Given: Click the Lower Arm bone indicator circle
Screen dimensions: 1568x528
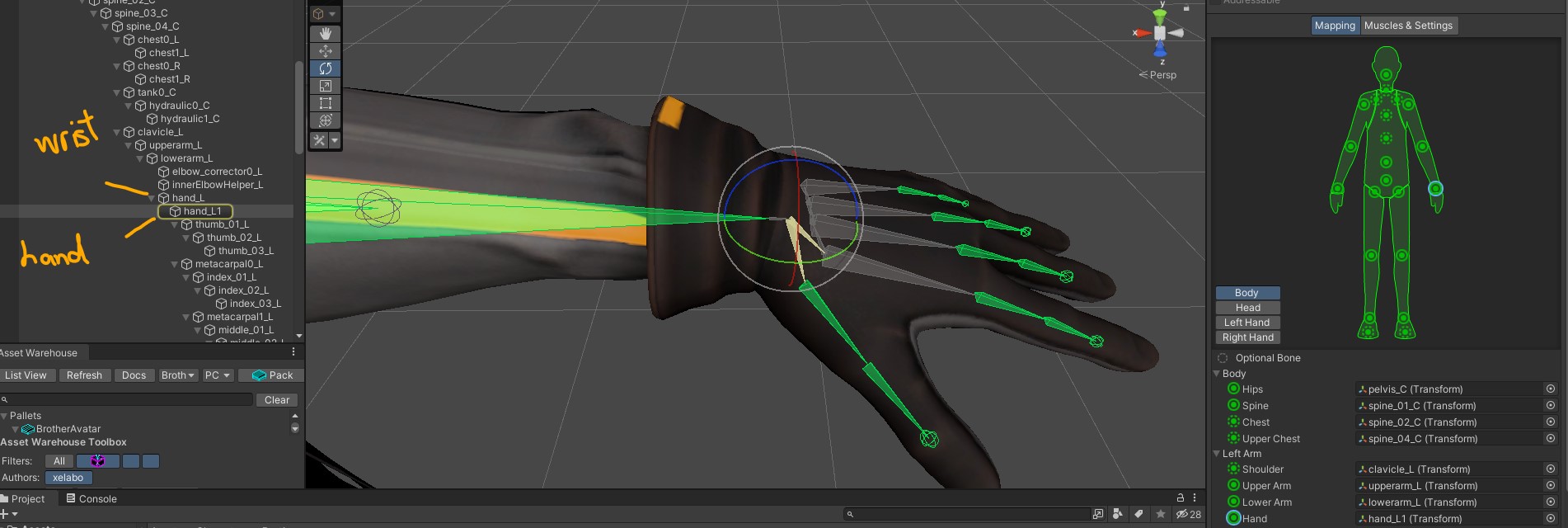Looking at the screenshot, I should click(x=1233, y=502).
